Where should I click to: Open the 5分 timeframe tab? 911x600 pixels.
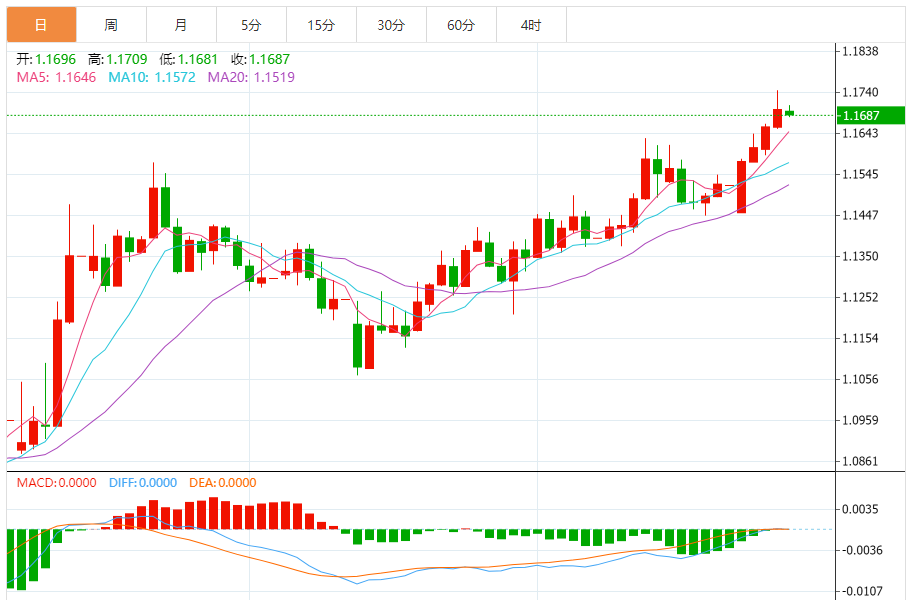252,25
